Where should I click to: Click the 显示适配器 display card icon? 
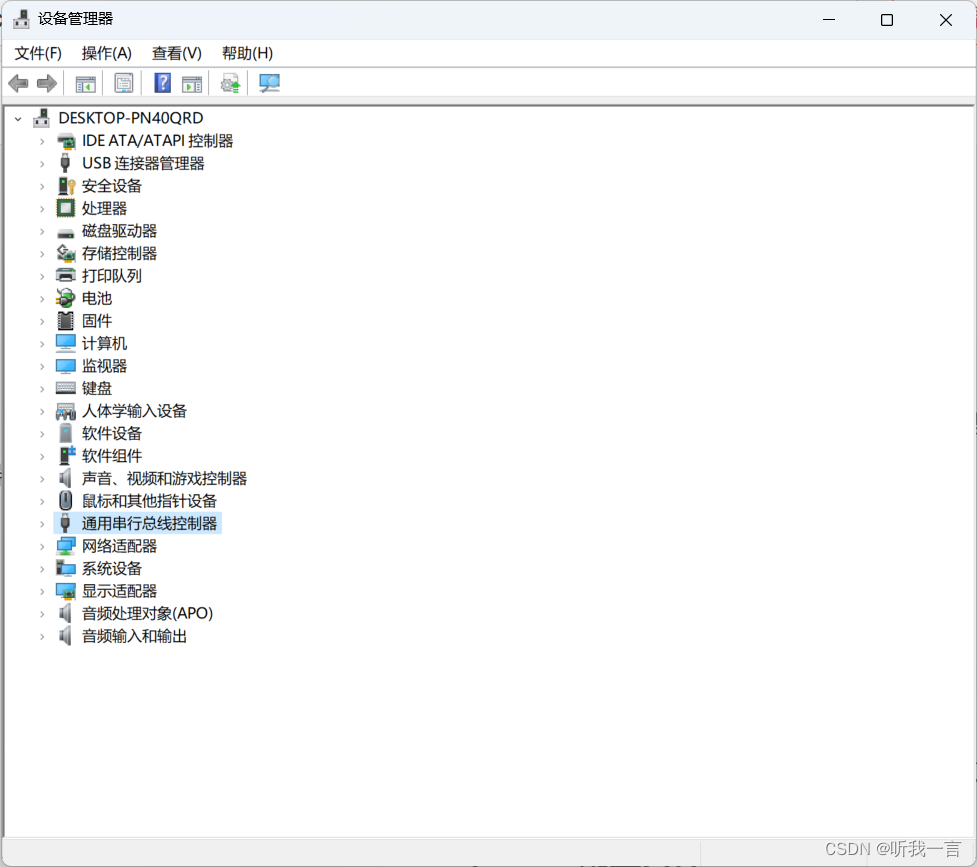[65, 591]
